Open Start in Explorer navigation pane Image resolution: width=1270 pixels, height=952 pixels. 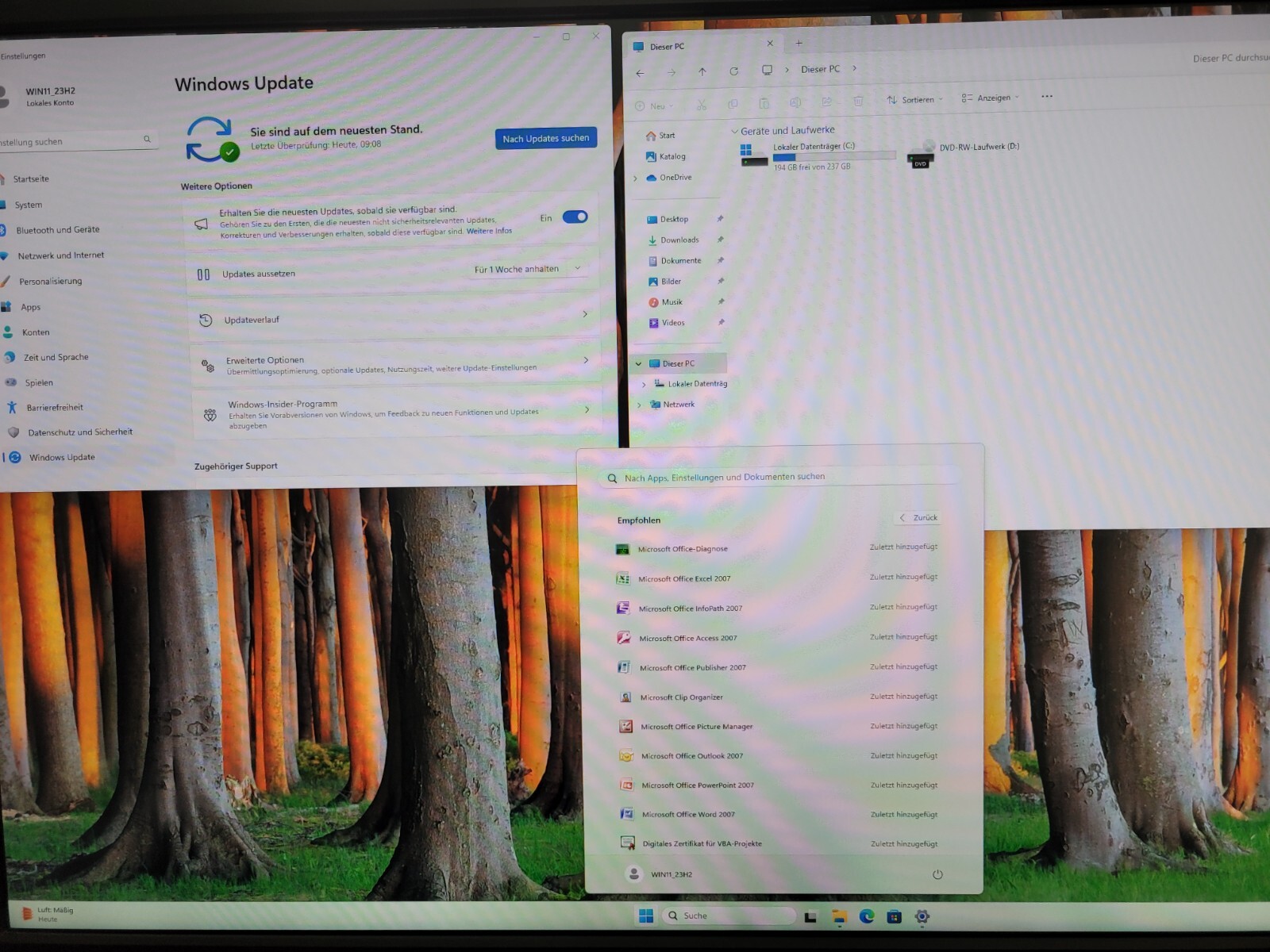point(667,136)
